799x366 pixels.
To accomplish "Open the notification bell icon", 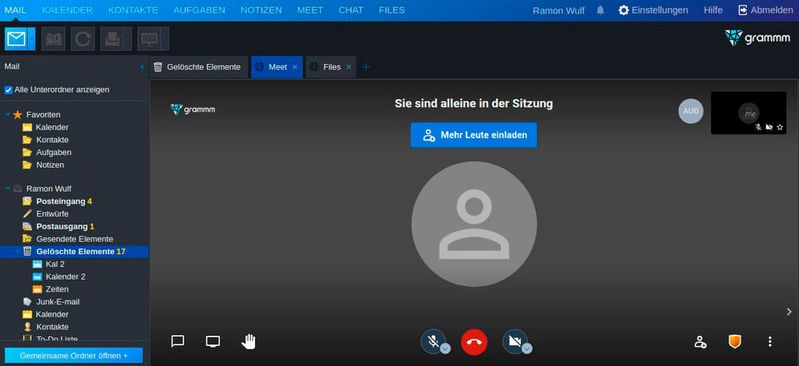I will [600, 10].
